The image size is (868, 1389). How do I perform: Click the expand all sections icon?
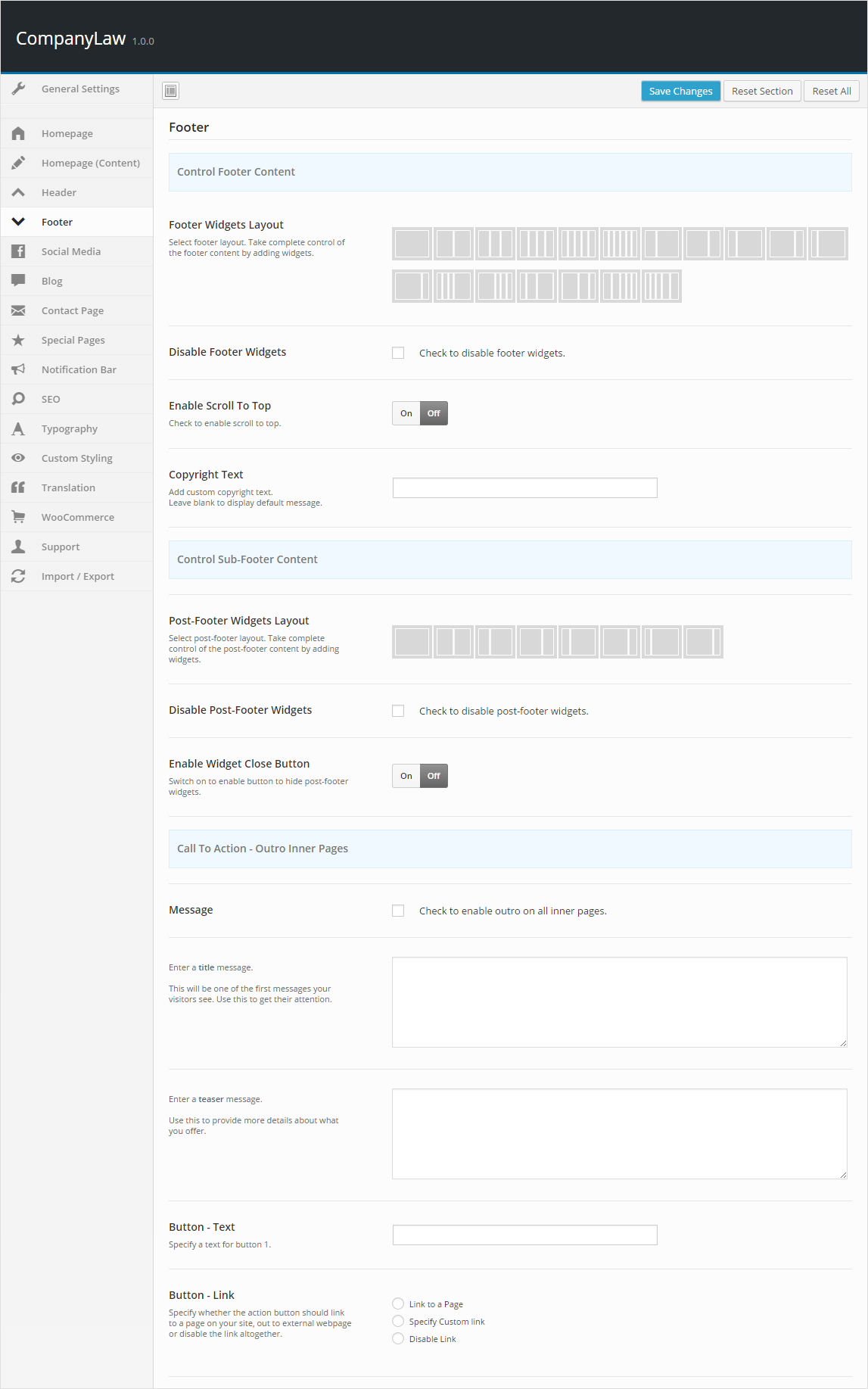coord(171,91)
